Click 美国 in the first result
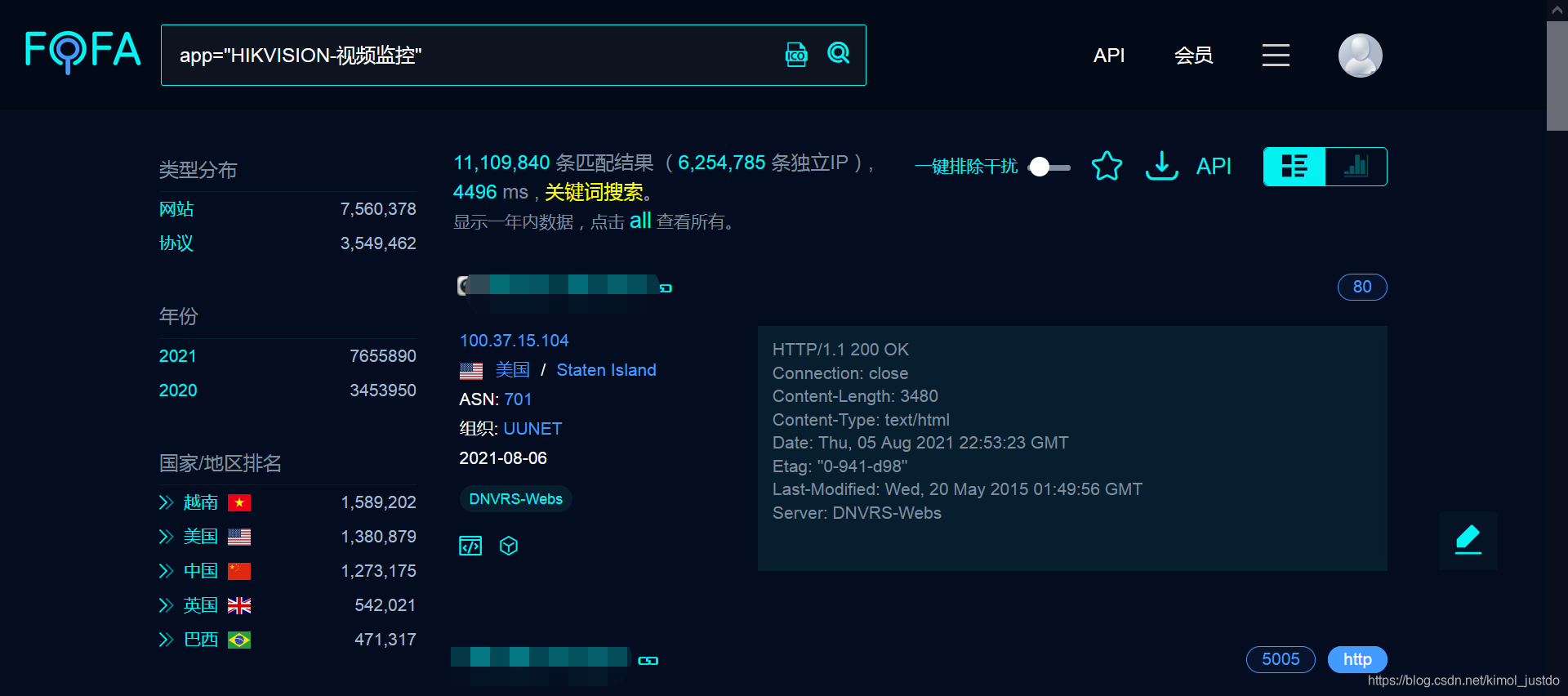The height and width of the screenshot is (696, 1568). (513, 370)
